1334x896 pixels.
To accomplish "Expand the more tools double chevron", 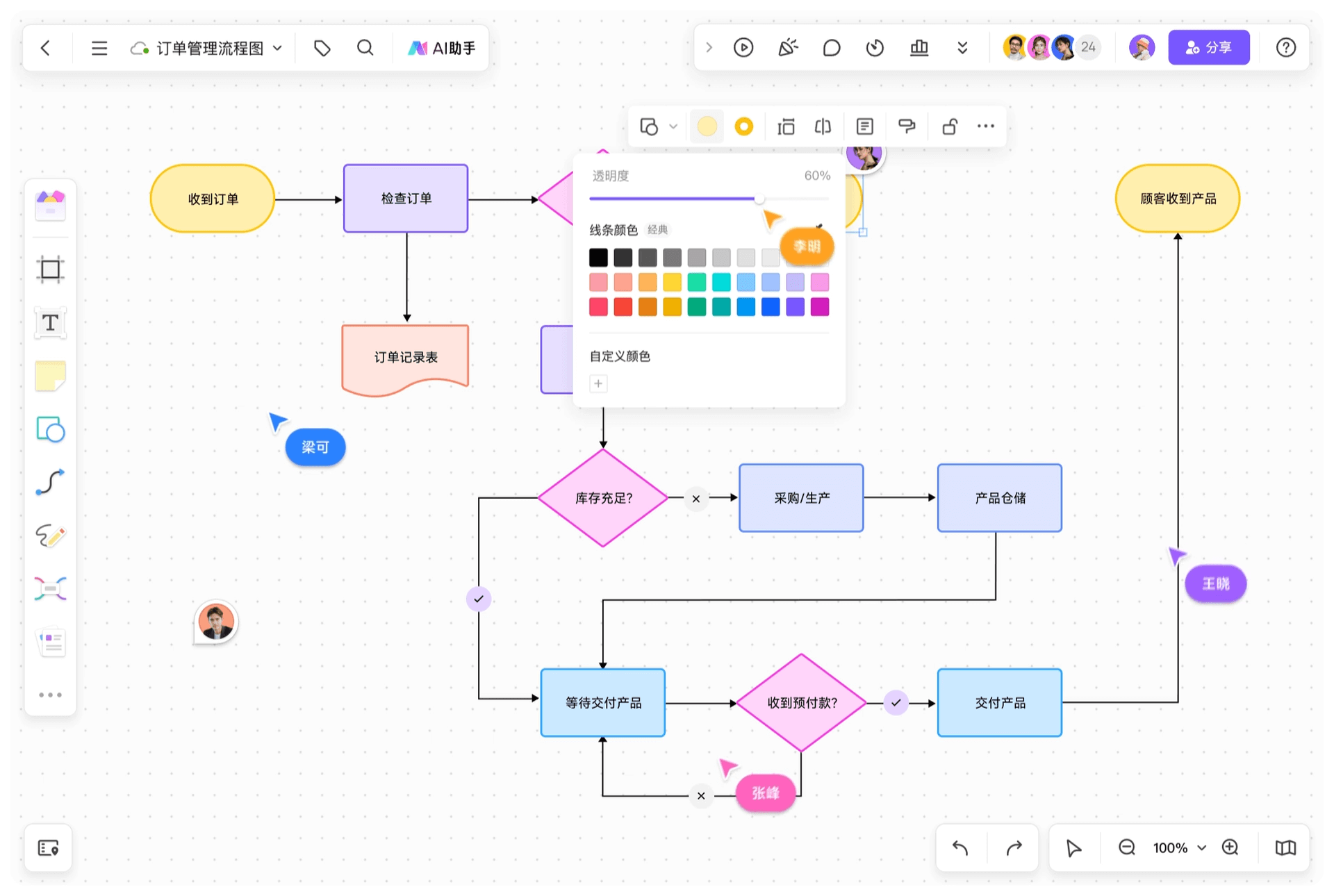I will coord(962,48).
